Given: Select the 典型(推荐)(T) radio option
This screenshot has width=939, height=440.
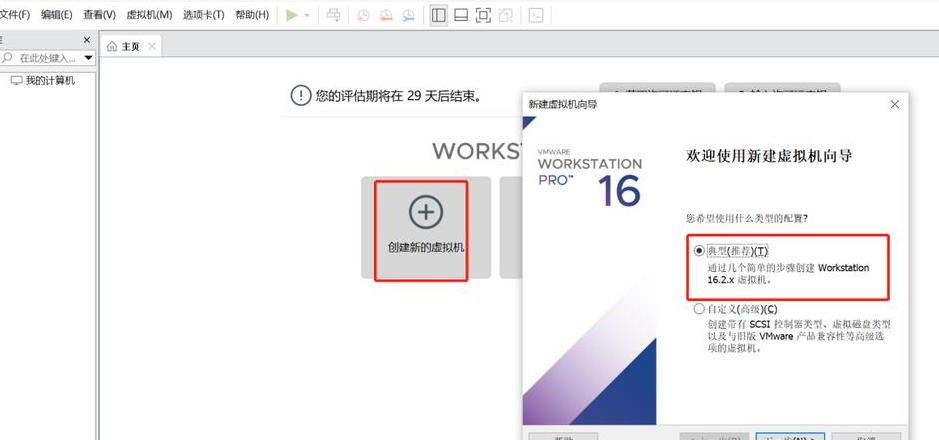Looking at the screenshot, I should click(x=699, y=250).
